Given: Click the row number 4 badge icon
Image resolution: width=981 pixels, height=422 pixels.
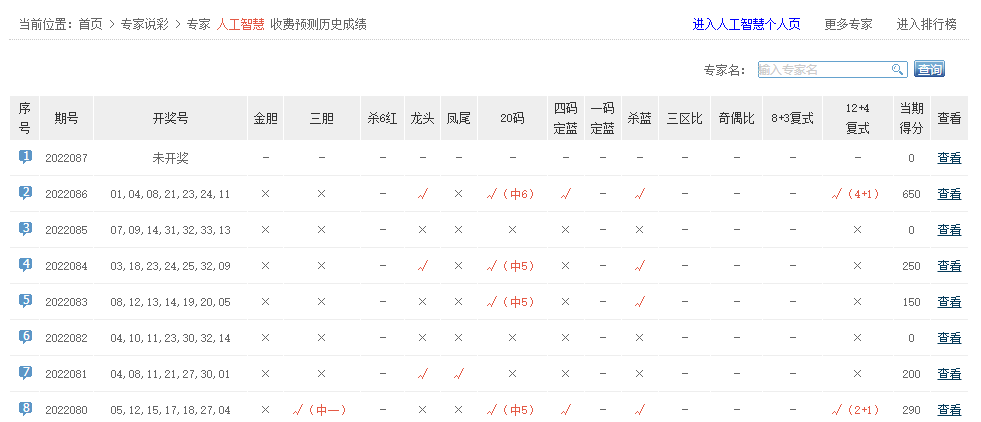Looking at the screenshot, I should [x=25, y=265].
